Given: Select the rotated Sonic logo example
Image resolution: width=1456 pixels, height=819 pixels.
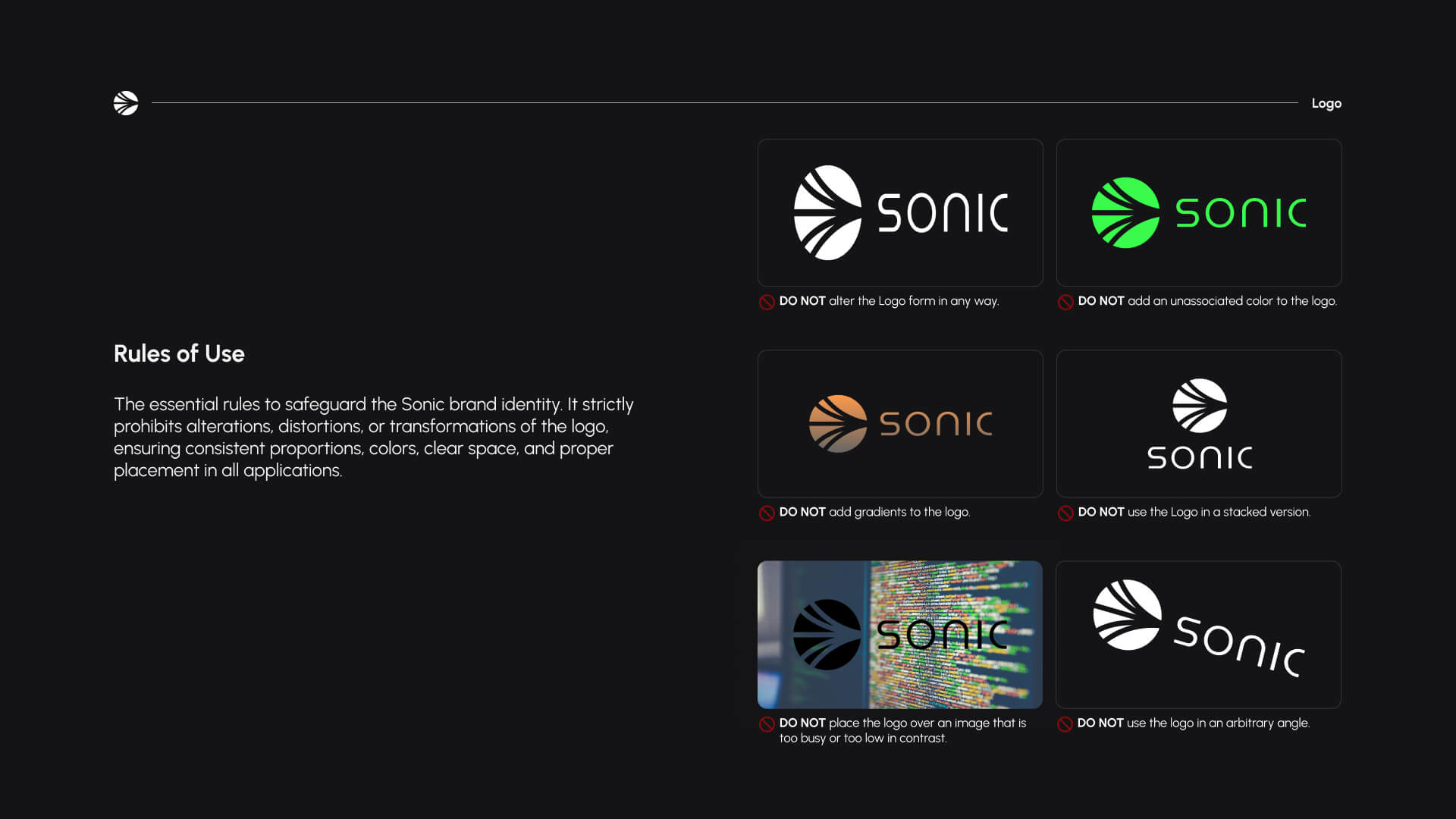Looking at the screenshot, I should pos(1198,634).
